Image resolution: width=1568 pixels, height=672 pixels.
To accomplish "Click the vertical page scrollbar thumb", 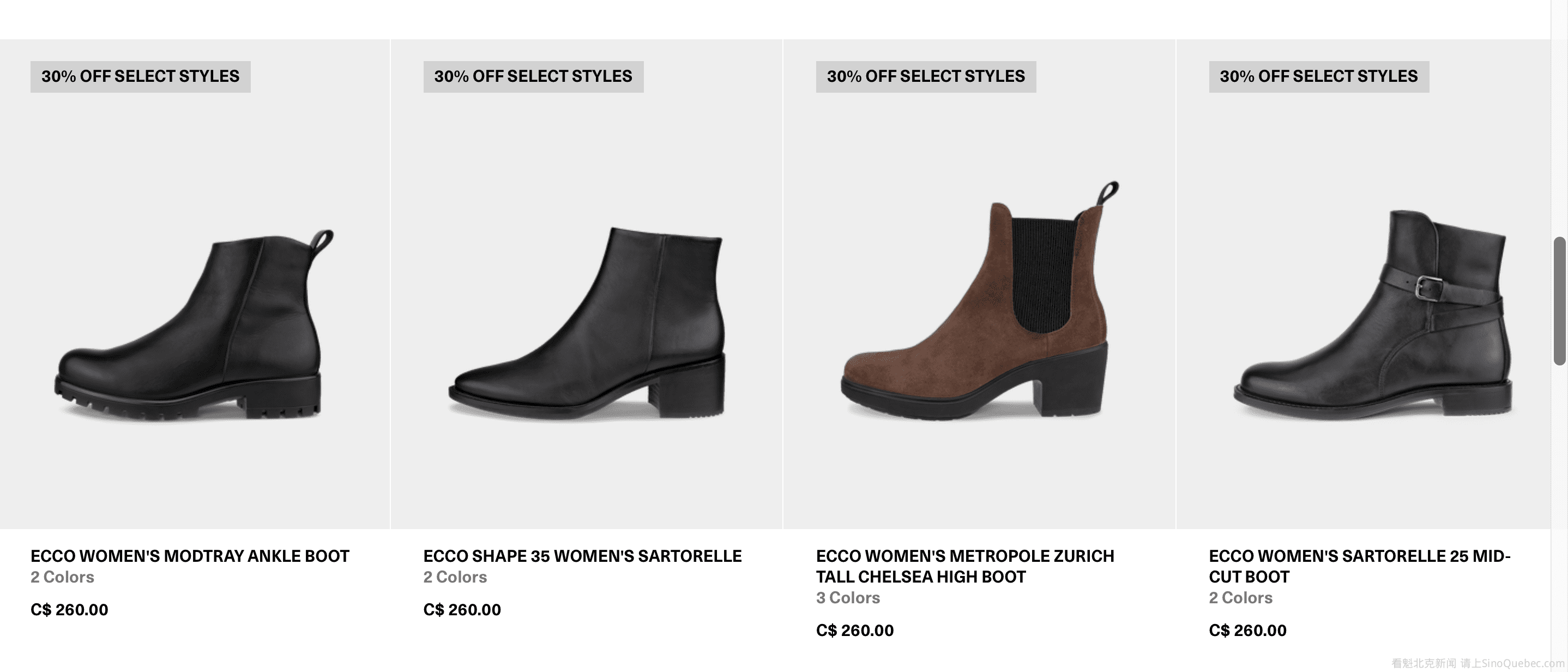I will pyautogui.click(x=1559, y=302).
